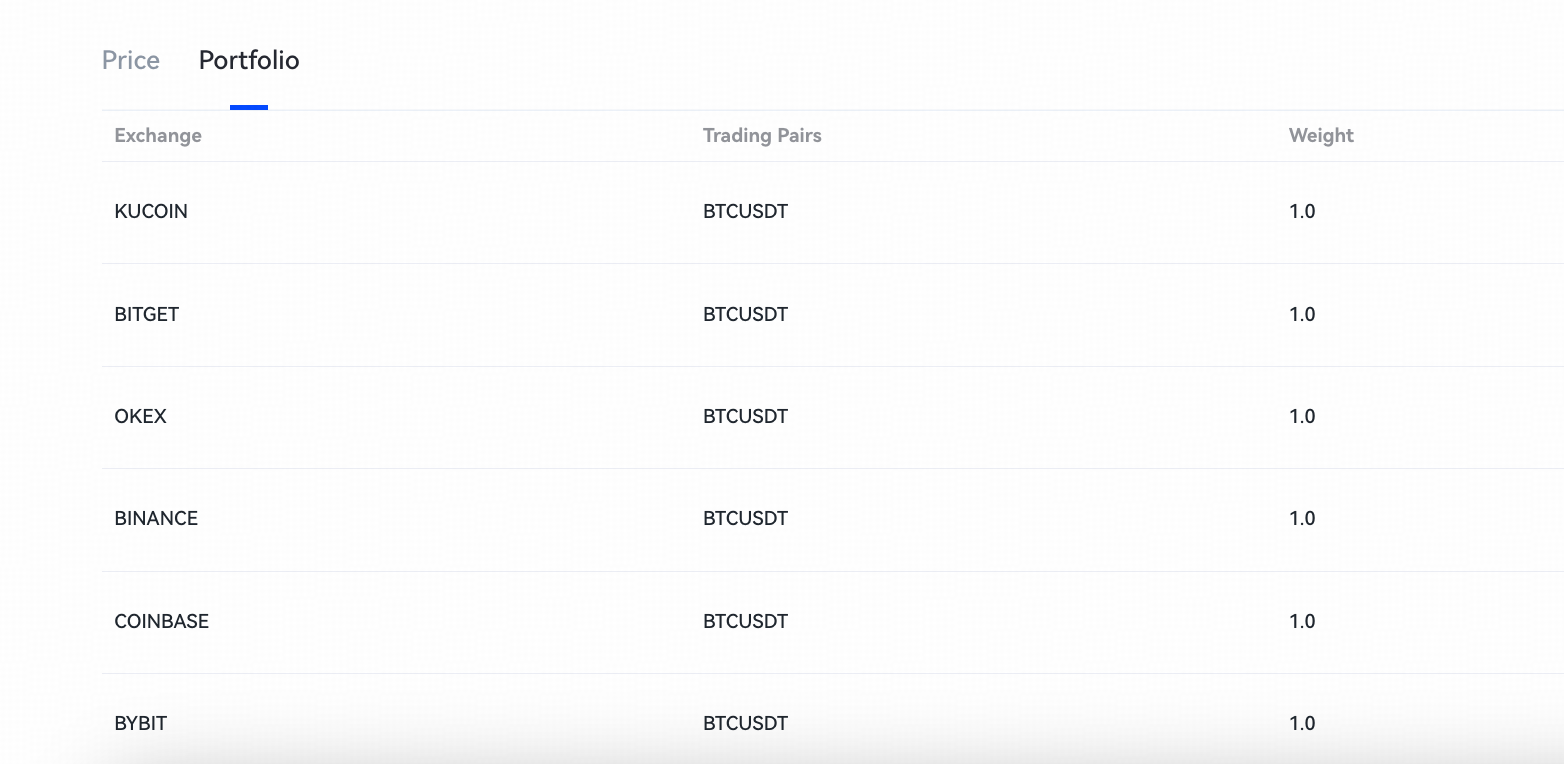Click BTCUSDT pair in COINBASE row
Viewport: 1564px width, 764px height.
point(745,621)
